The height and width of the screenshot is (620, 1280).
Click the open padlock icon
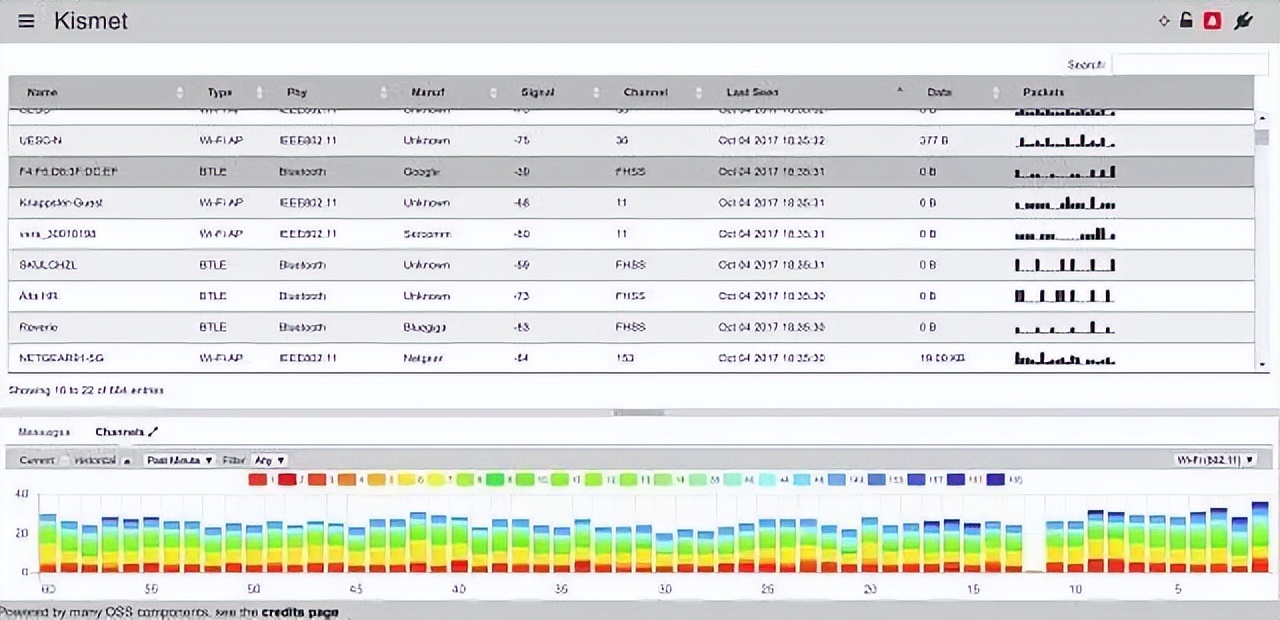(x=1186, y=21)
